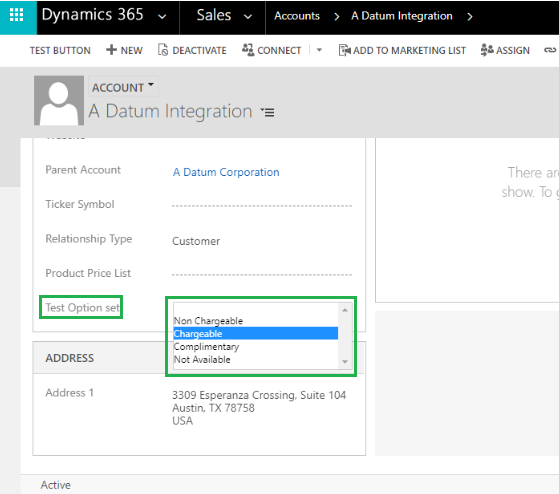Click the ASSIGN command label
559x494 pixels.
pyautogui.click(x=513, y=51)
